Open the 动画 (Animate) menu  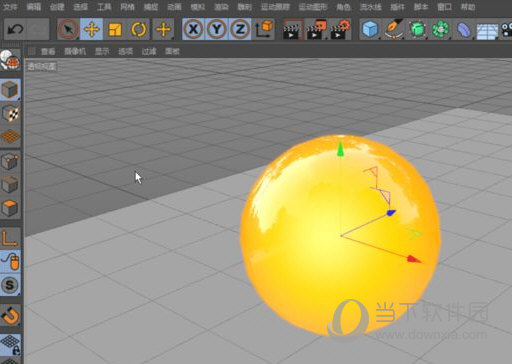174,7
